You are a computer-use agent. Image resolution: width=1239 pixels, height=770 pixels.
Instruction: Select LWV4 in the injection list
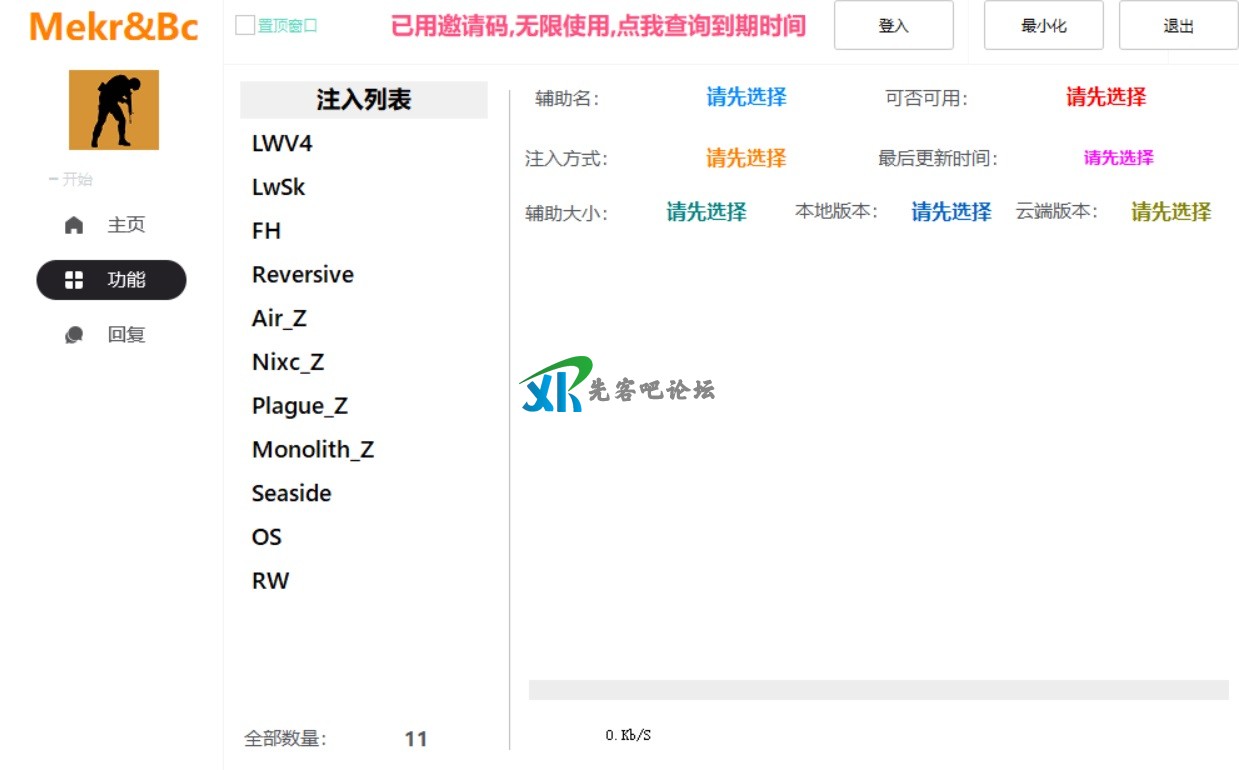click(x=282, y=143)
